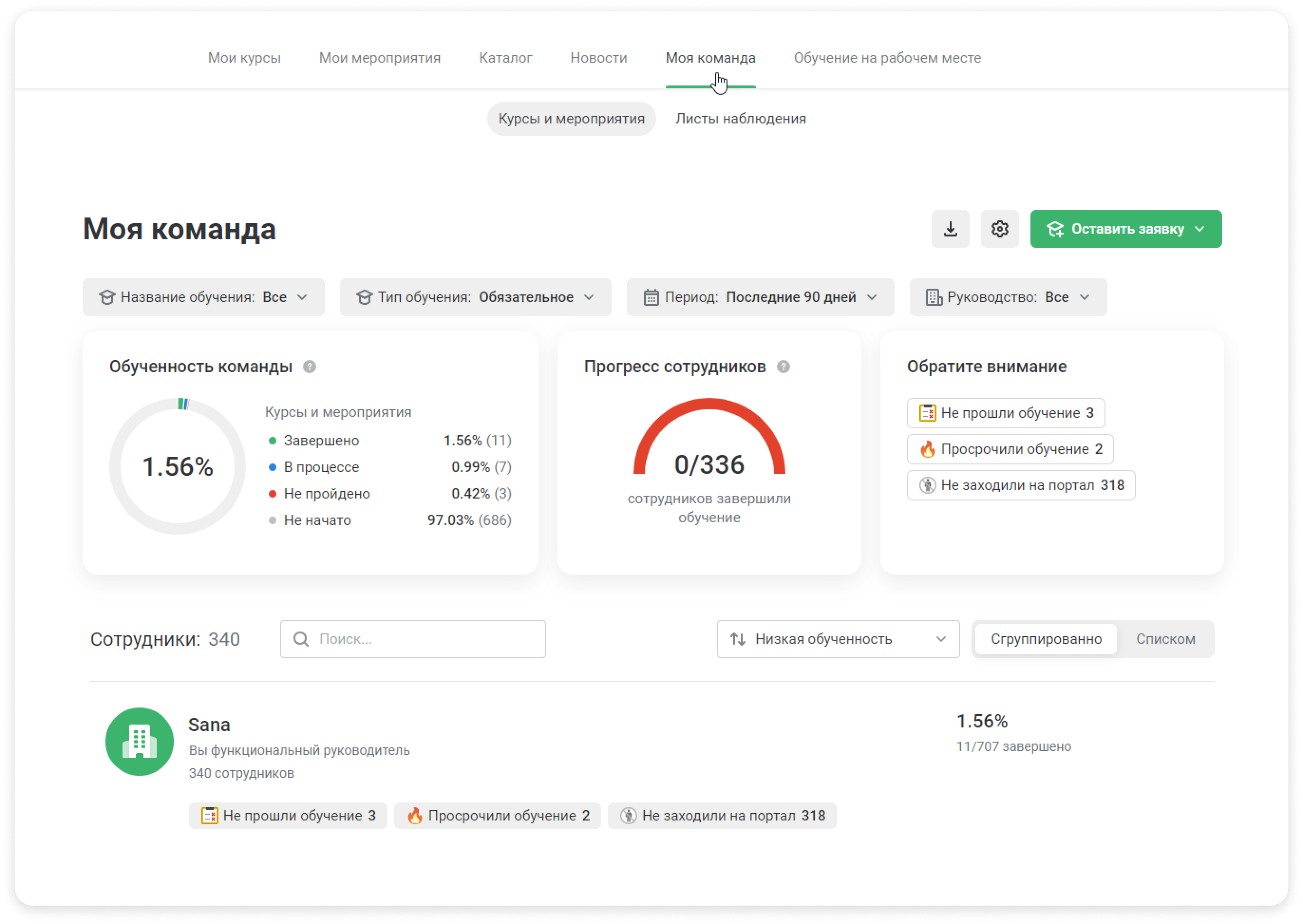1303x924 pixels.
Task: Click the download report icon button
Action: point(950,229)
